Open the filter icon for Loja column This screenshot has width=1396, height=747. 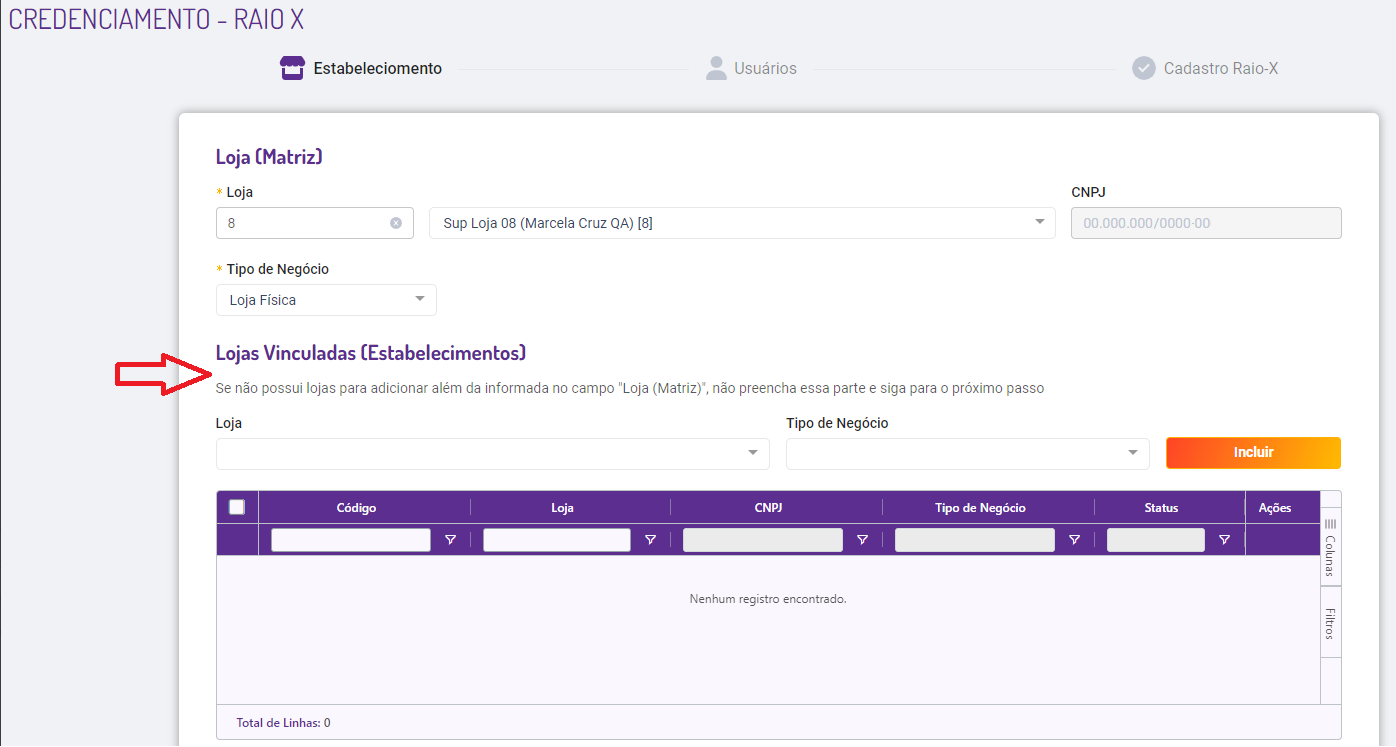650,540
